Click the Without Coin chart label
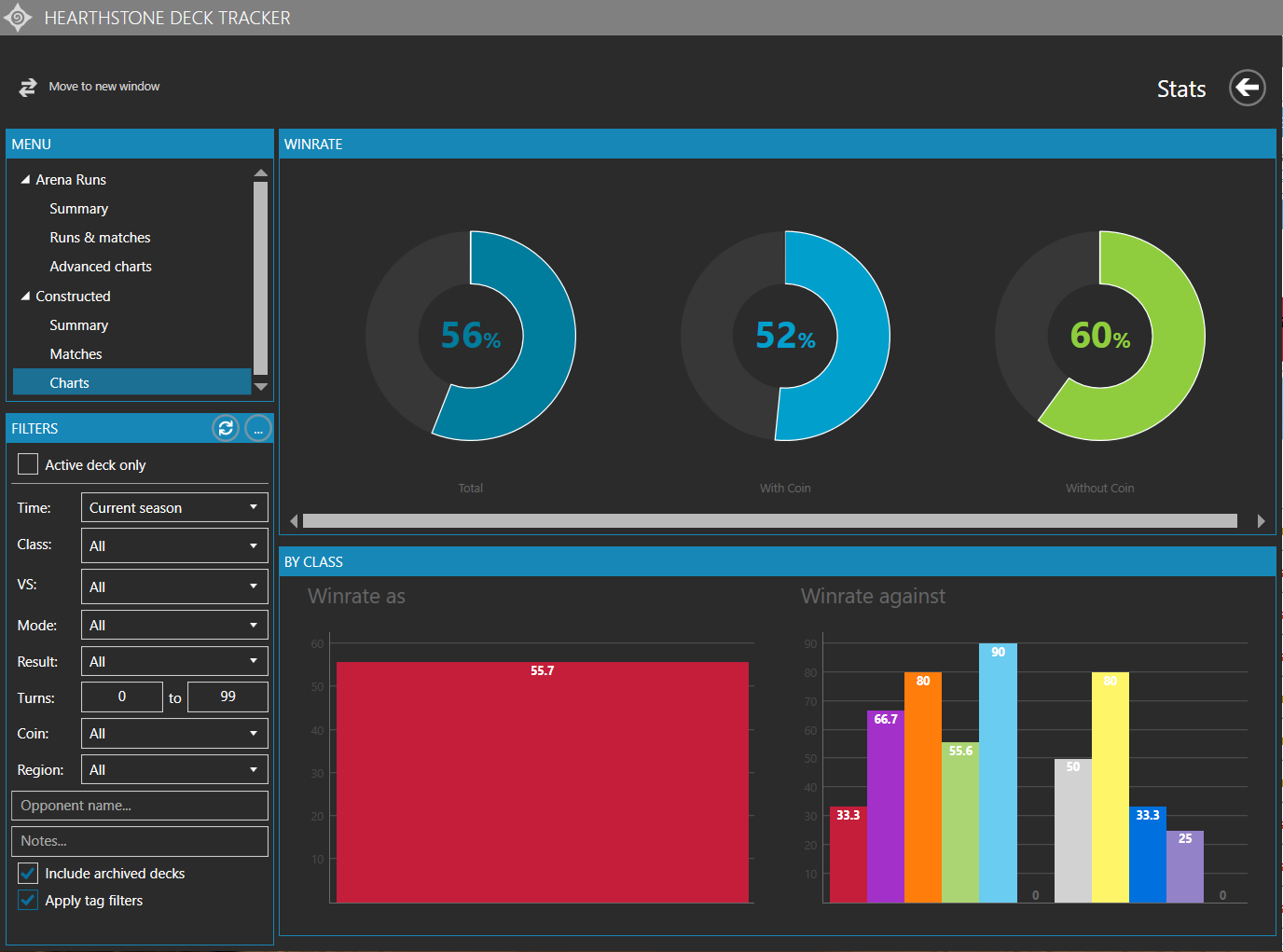The width and height of the screenshot is (1283, 952). pyautogui.click(x=1100, y=488)
